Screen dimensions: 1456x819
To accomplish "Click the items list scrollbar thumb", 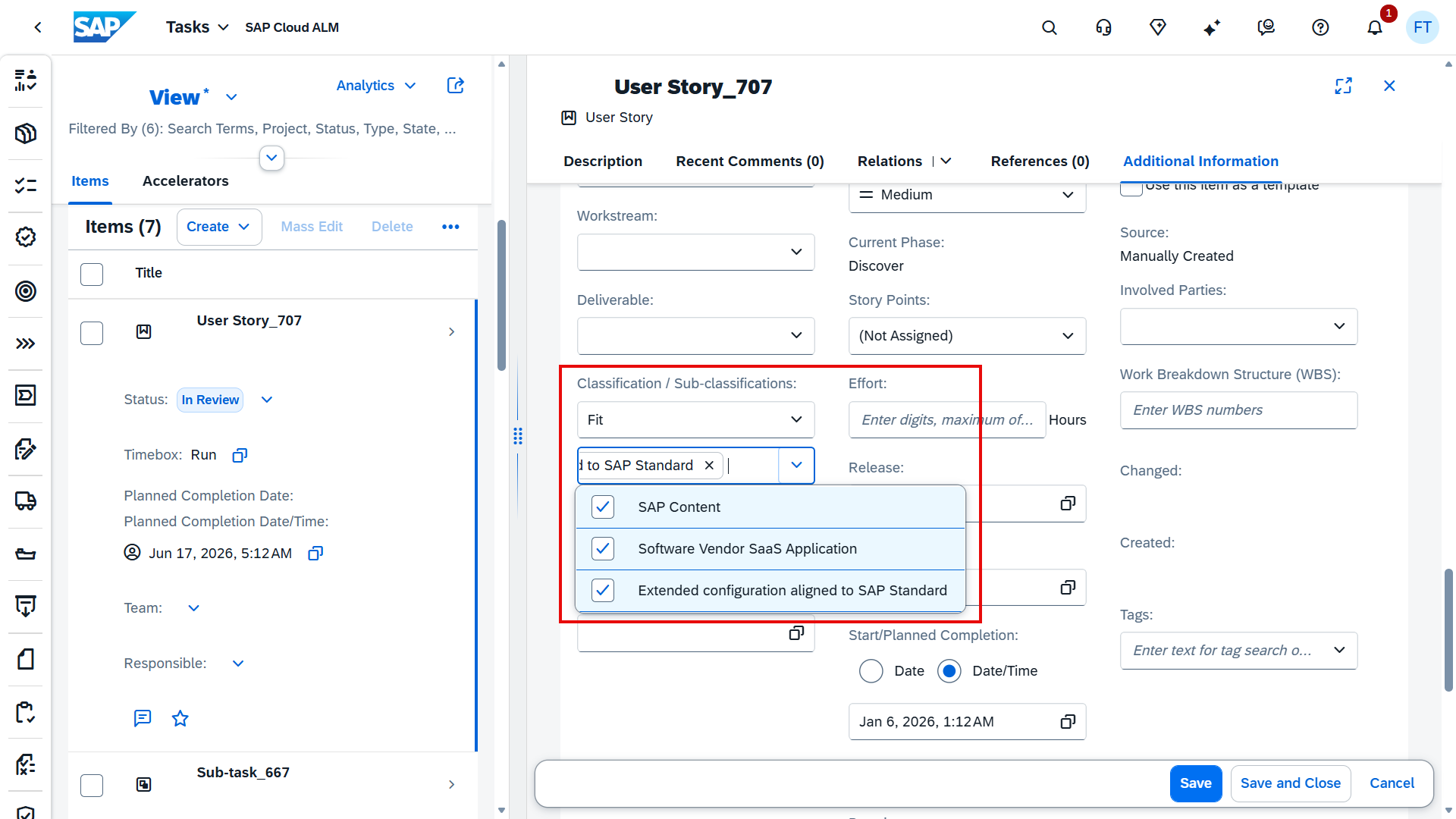I will pos(501,295).
